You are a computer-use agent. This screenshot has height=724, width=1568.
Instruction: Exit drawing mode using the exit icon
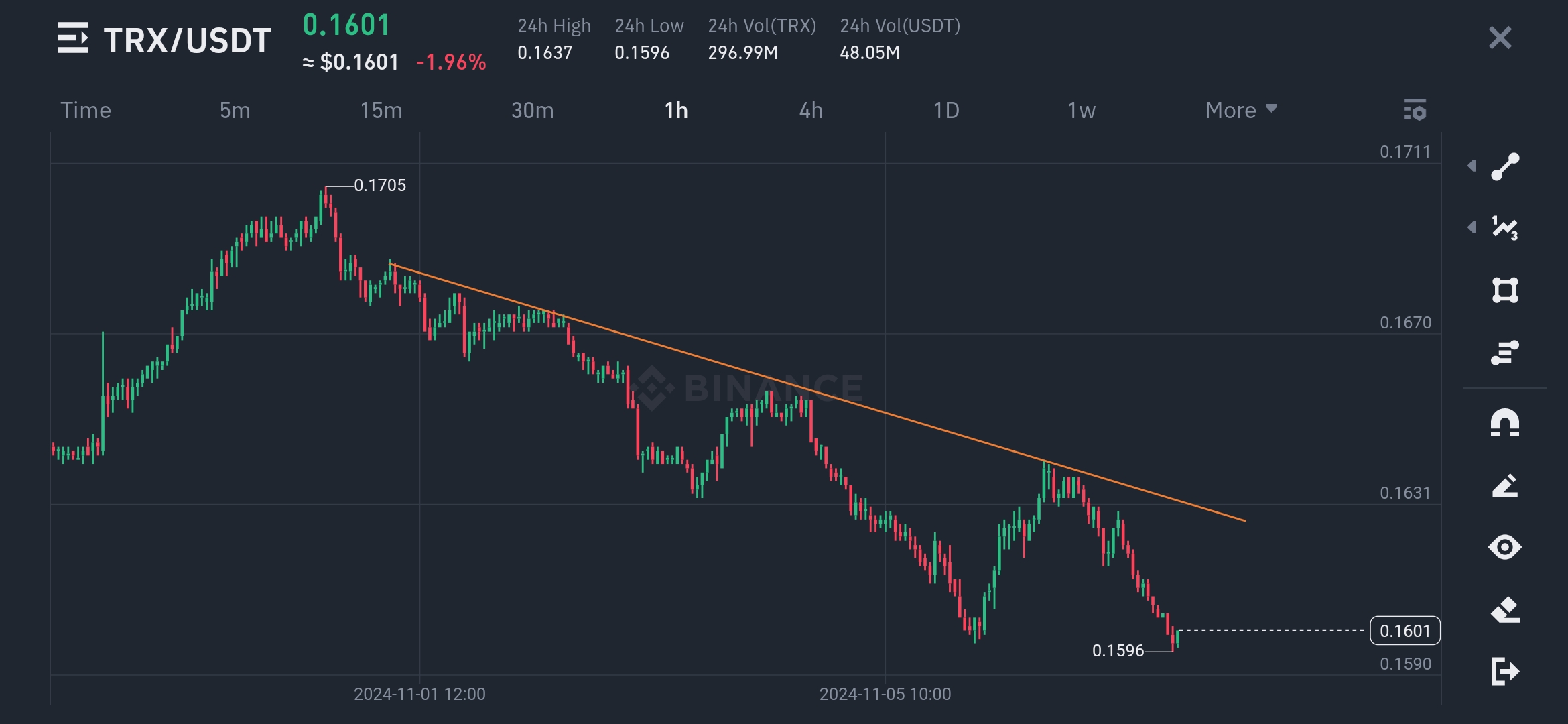click(x=1505, y=671)
